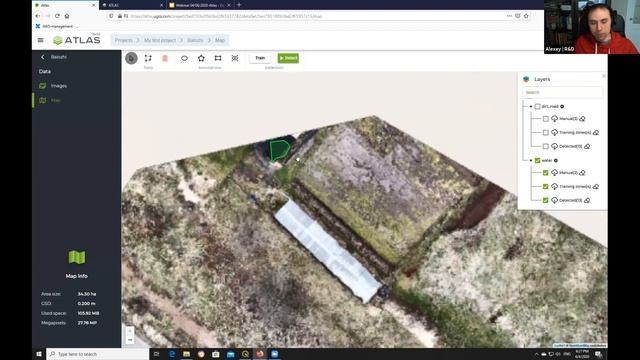Screen dimensions: 640x360
Task: Download water Manual layer via cloud icon
Action: (554, 173)
